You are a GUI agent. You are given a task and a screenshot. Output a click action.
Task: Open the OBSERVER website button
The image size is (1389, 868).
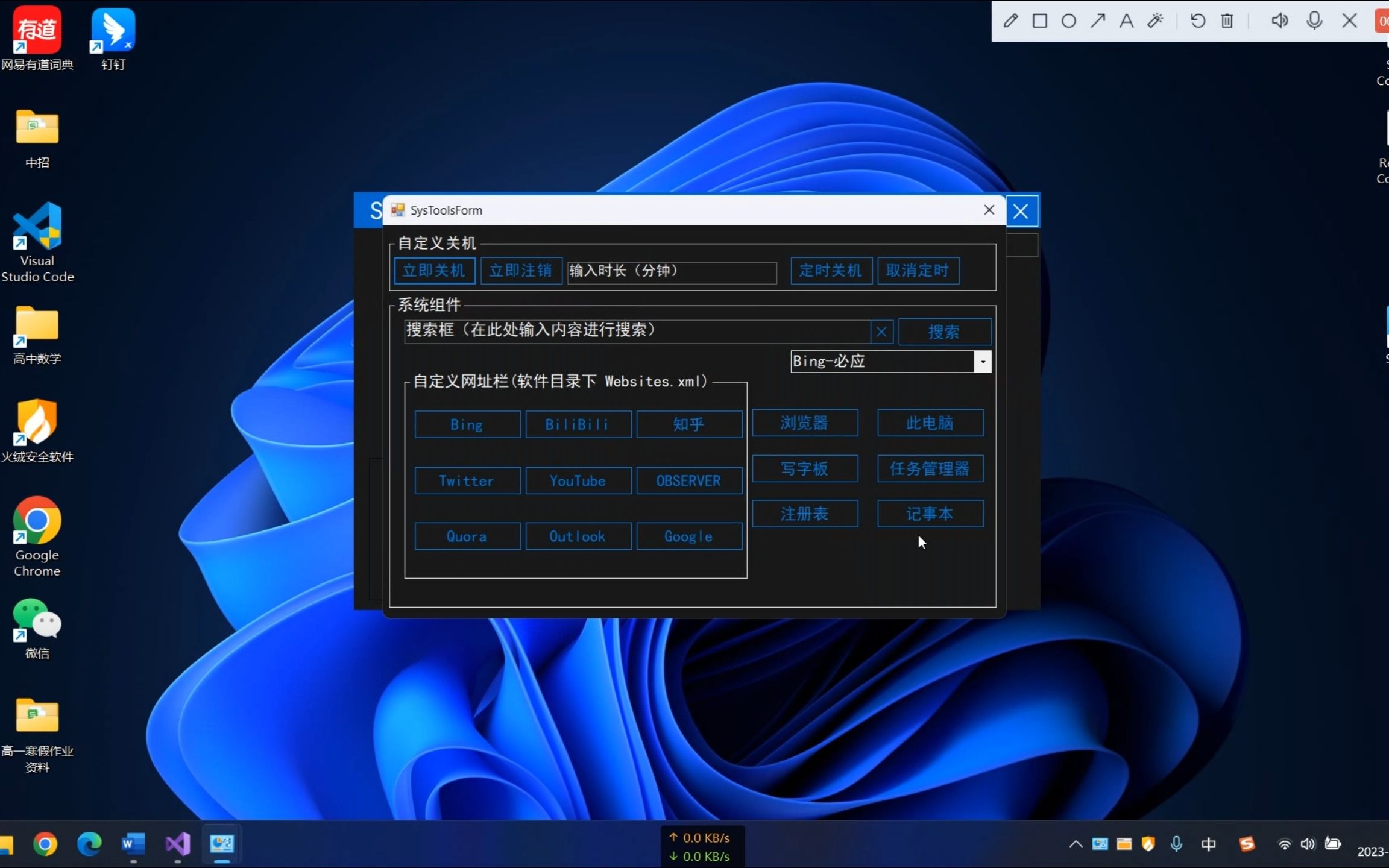pos(688,481)
